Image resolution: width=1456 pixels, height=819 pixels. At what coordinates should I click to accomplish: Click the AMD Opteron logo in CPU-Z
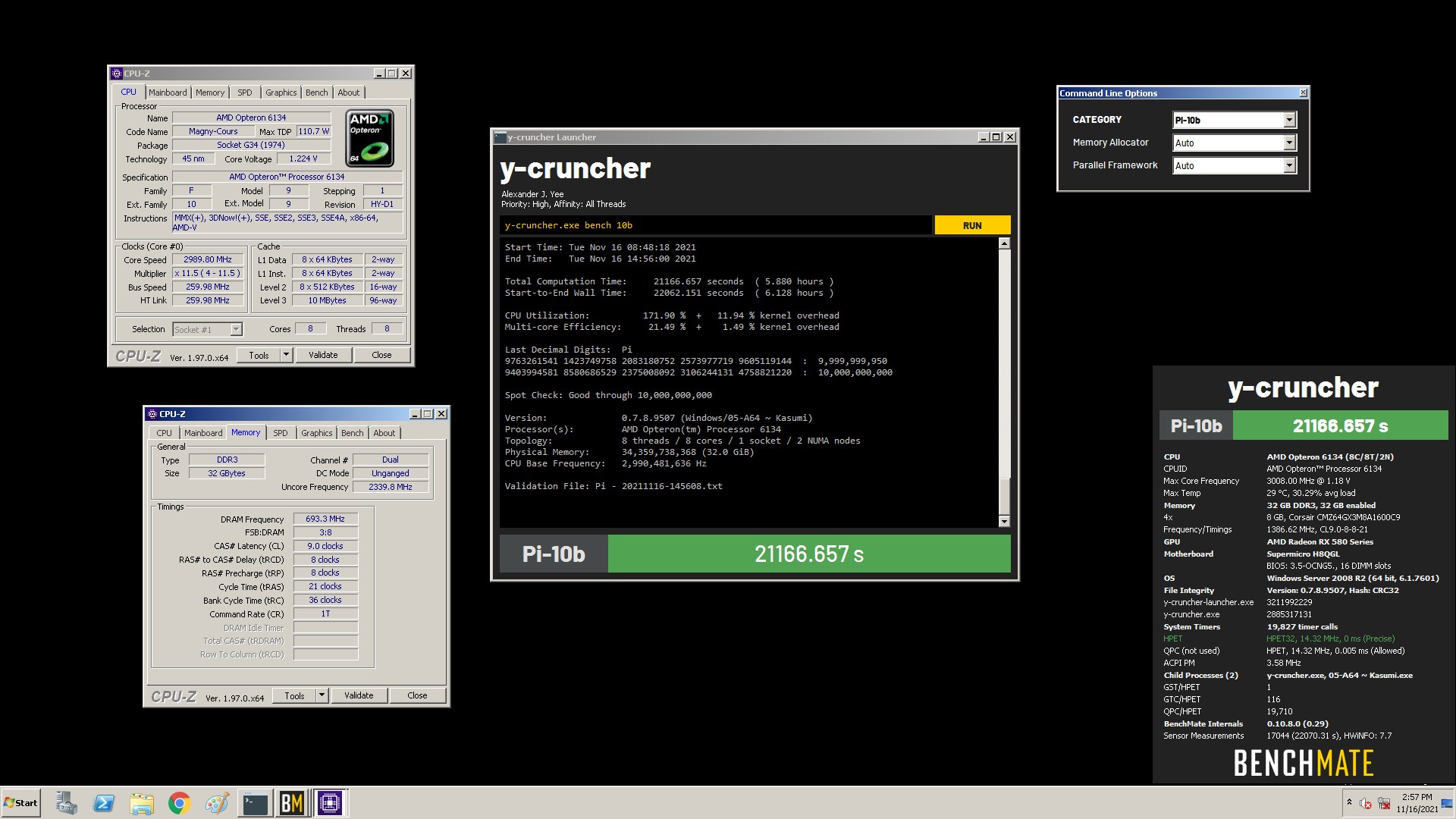tap(369, 138)
